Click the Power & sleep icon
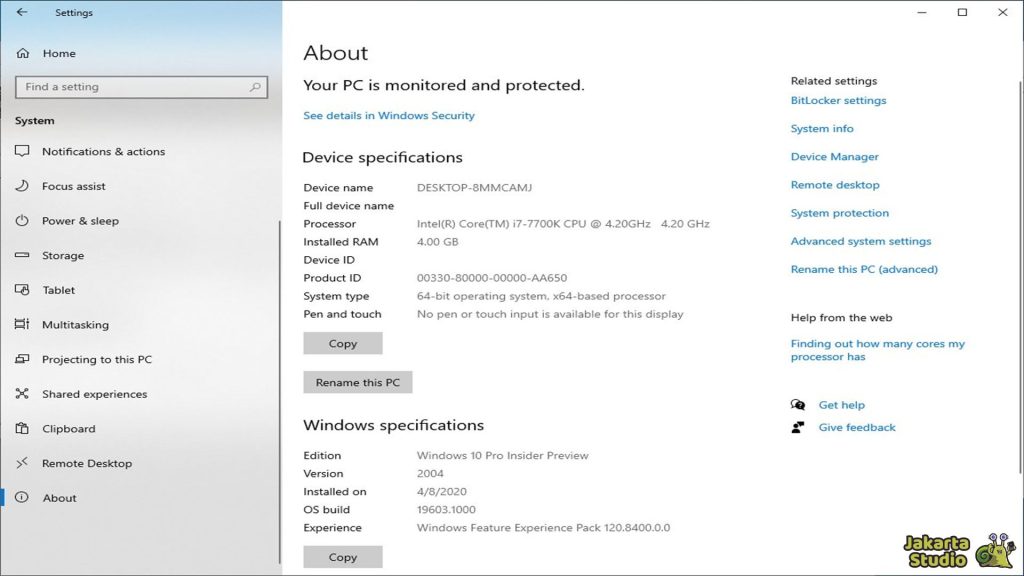This screenshot has width=1024, height=576. coord(22,220)
